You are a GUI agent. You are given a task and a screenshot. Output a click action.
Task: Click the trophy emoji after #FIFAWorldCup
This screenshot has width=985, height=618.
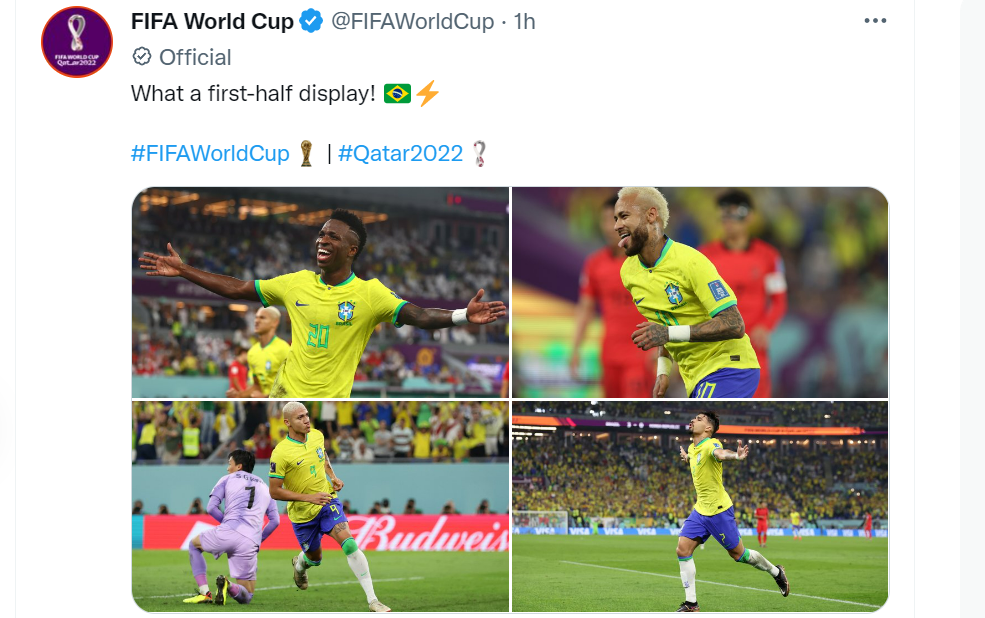coord(307,153)
